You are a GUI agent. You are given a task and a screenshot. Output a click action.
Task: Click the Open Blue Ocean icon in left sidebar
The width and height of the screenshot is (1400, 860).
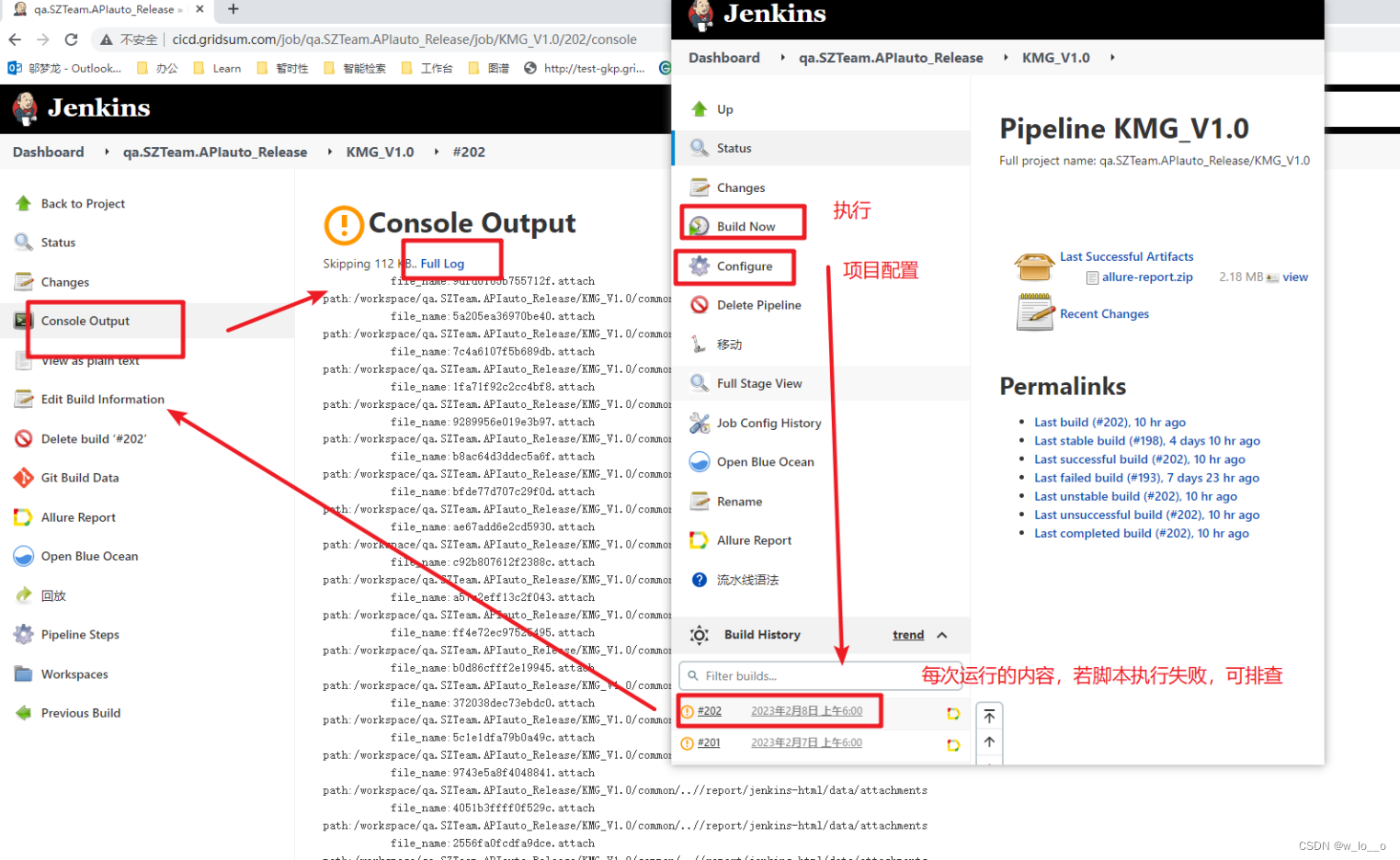pyautogui.click(x=23, y=556)
